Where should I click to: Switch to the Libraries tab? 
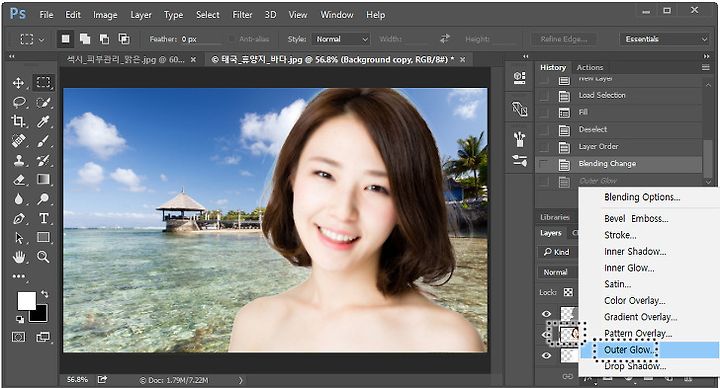pyautogui.click(x=555, y=217)
